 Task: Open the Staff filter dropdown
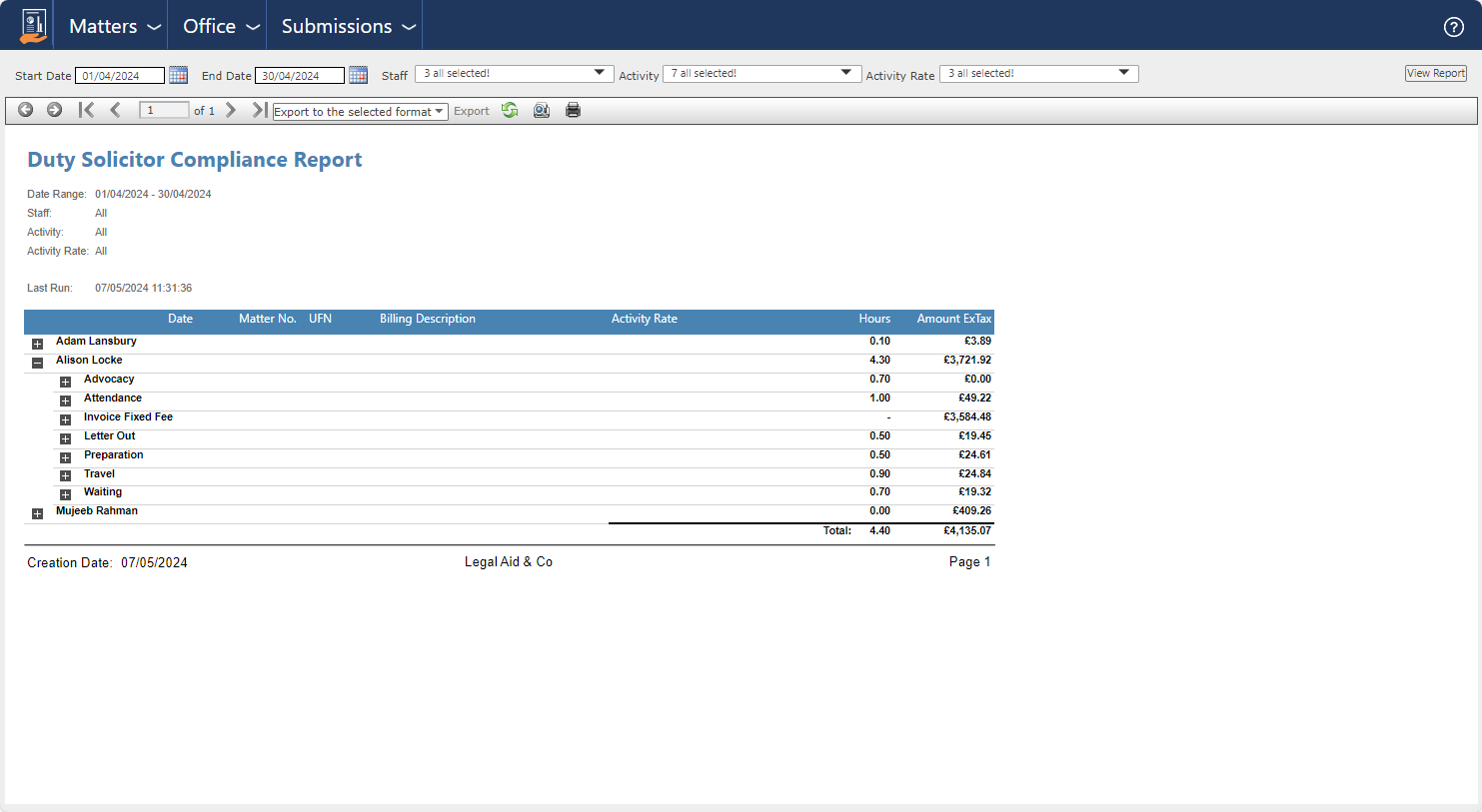514,74
